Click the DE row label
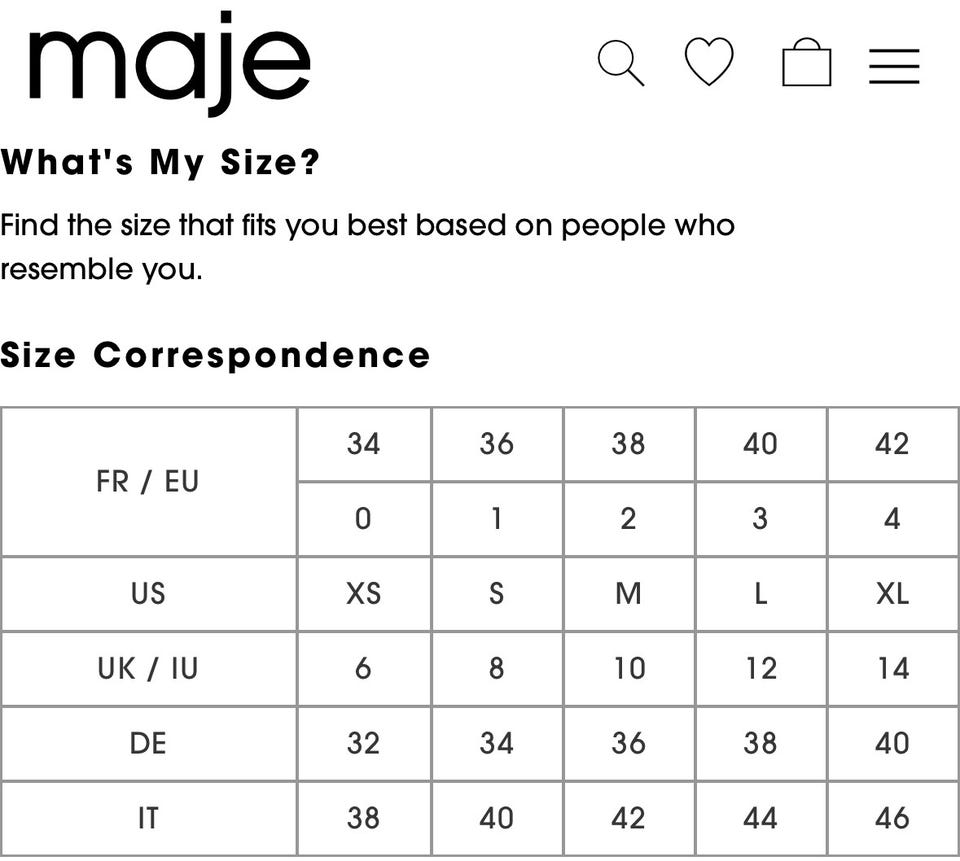This screenshot has width=960, height=861. 148,743
